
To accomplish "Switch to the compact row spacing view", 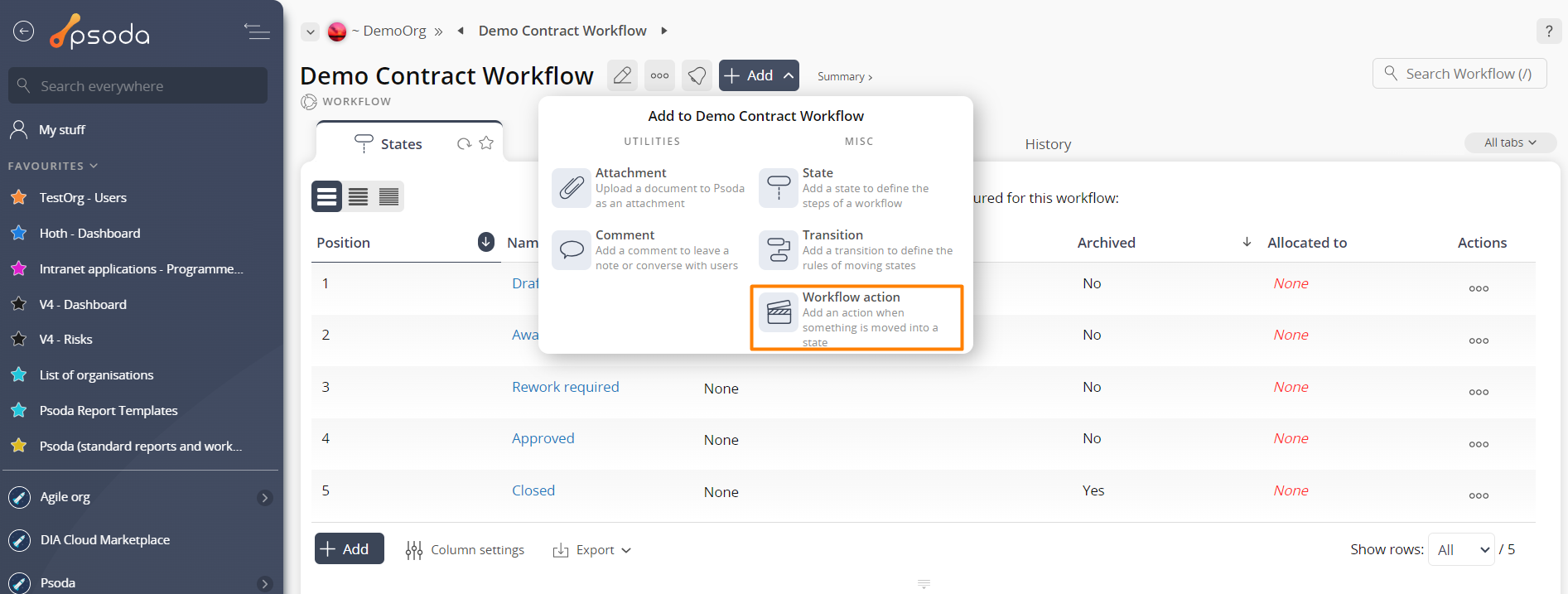I will click(x=388, y=196).
